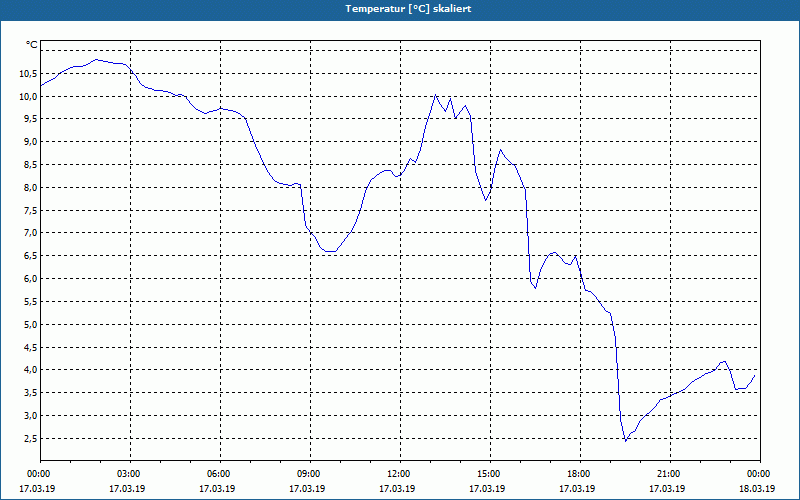Click the 18.03.19 date label
Viewport: 800px width, 500px height.
point(757,488)
